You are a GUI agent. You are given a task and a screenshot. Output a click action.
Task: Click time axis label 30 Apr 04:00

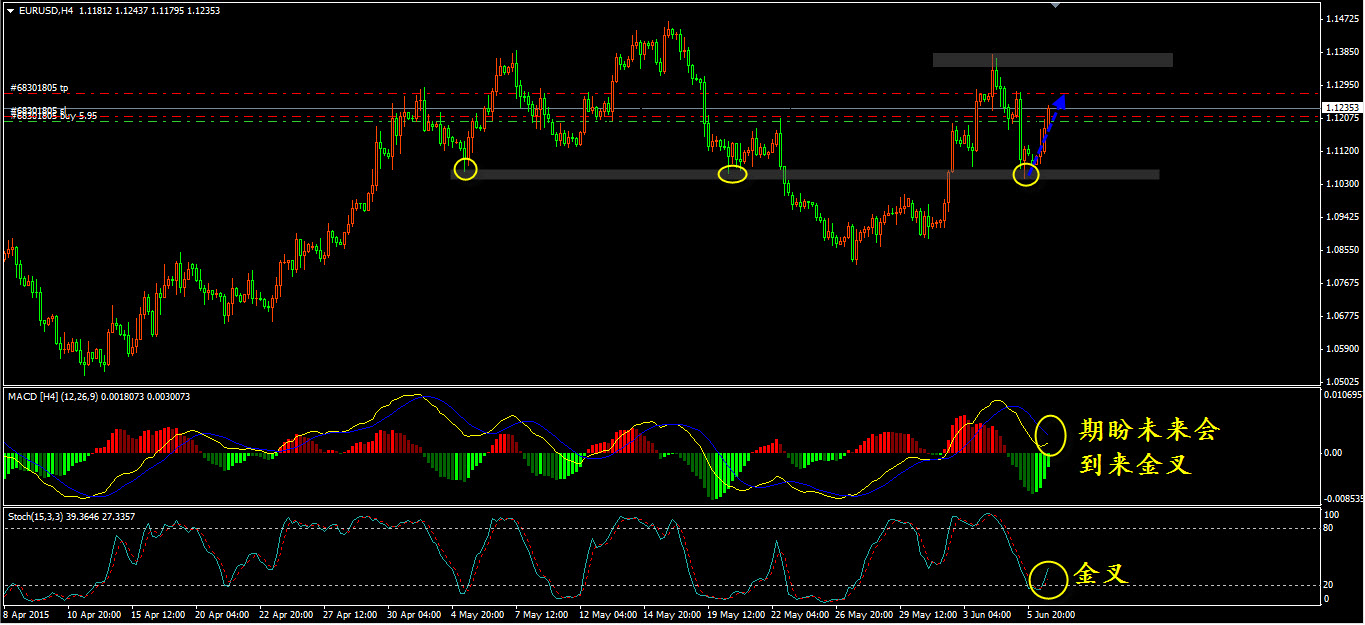415,613
